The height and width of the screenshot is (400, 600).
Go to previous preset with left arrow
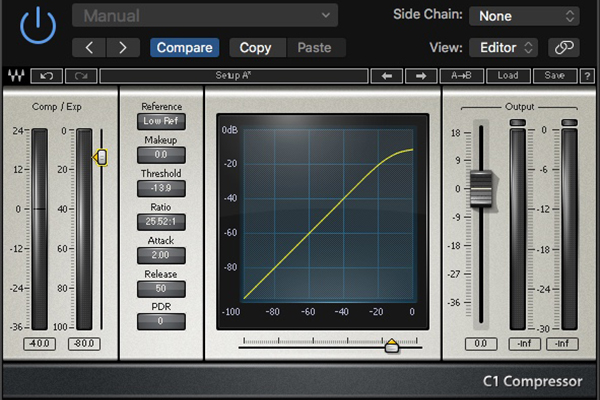tap(89, 48)
